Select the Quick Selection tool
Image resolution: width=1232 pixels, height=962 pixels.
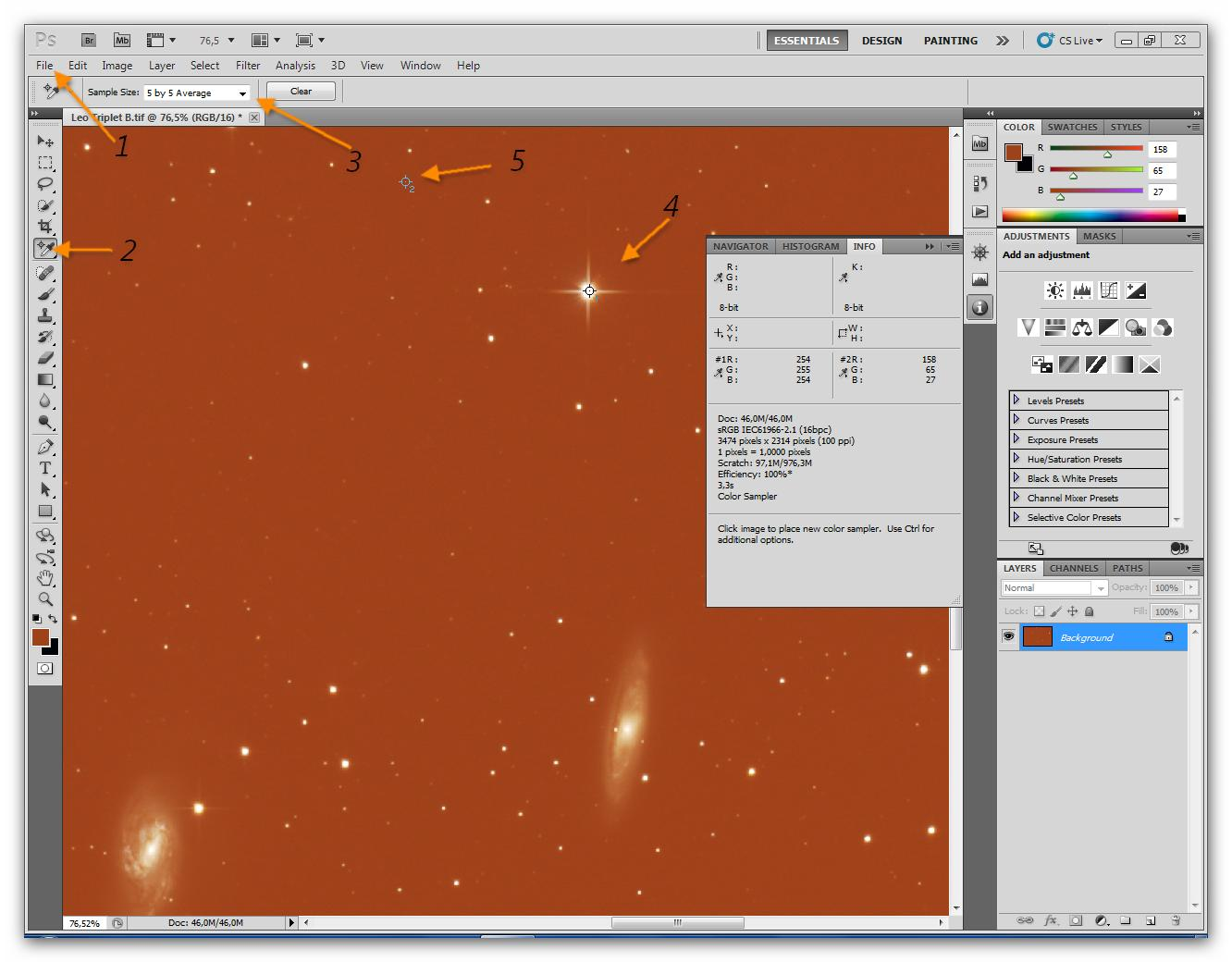pyautogui.click(x=44, y=205)
